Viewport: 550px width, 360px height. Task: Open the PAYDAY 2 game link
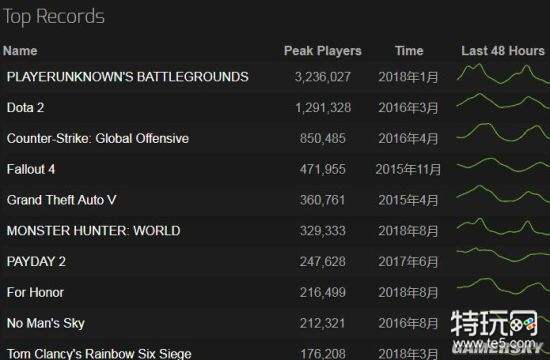pos(36,261)
